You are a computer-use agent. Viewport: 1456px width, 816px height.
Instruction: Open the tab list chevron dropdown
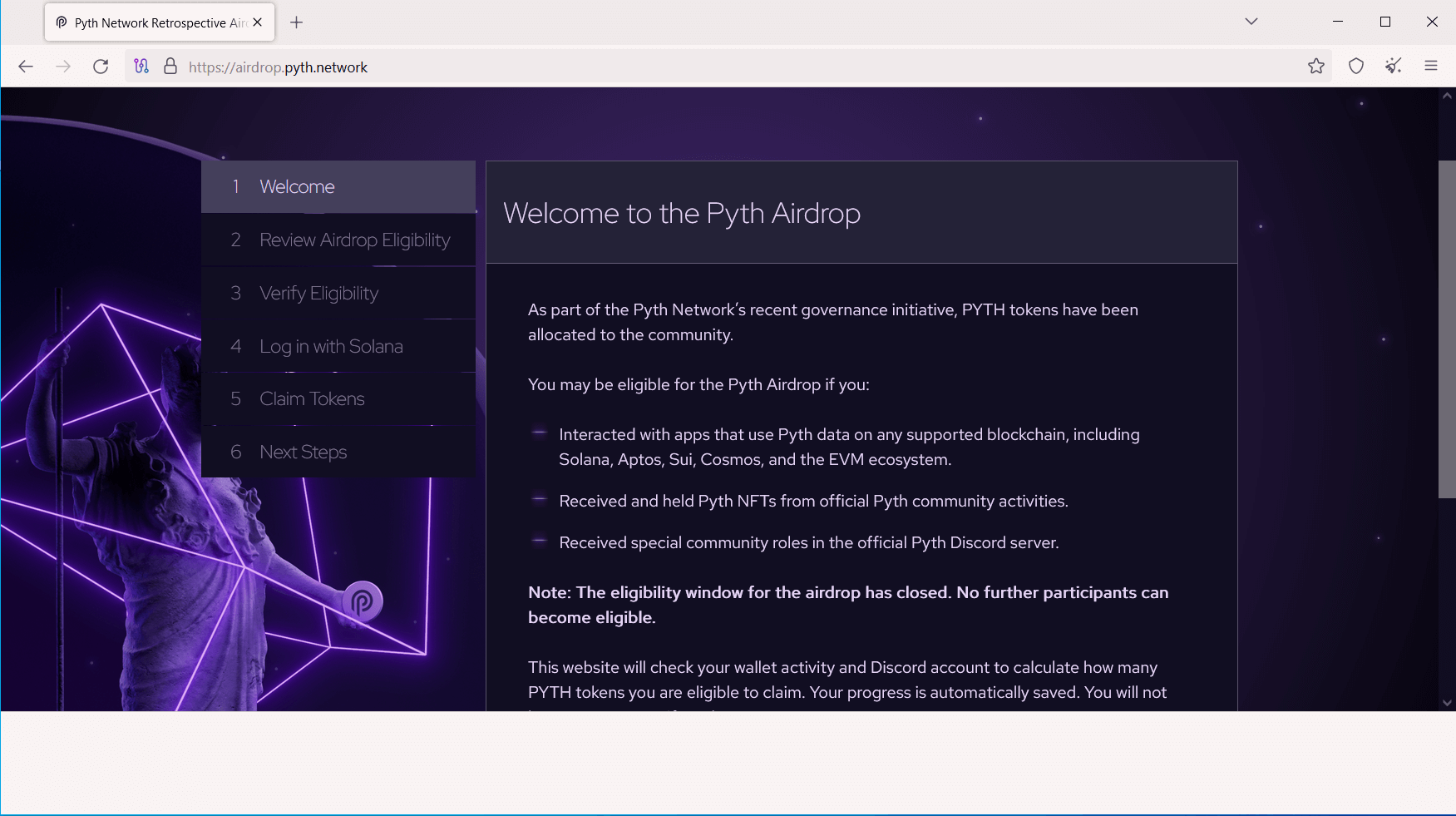(x=1251, y=21)
